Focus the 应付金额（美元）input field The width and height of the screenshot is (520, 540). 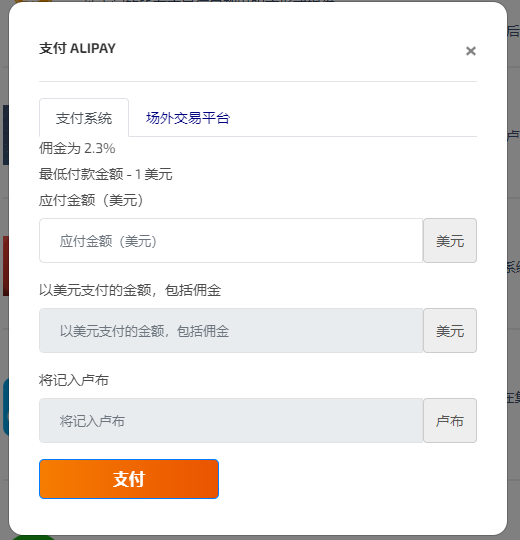231,240
